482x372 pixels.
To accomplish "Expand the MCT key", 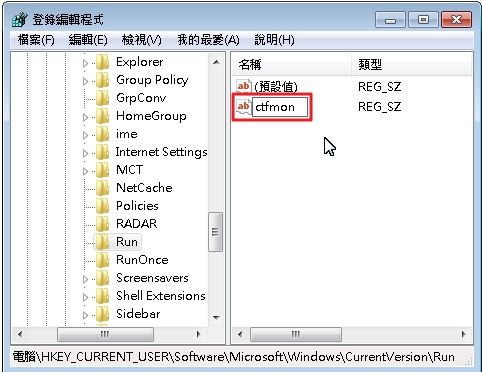I will (85, 171).
